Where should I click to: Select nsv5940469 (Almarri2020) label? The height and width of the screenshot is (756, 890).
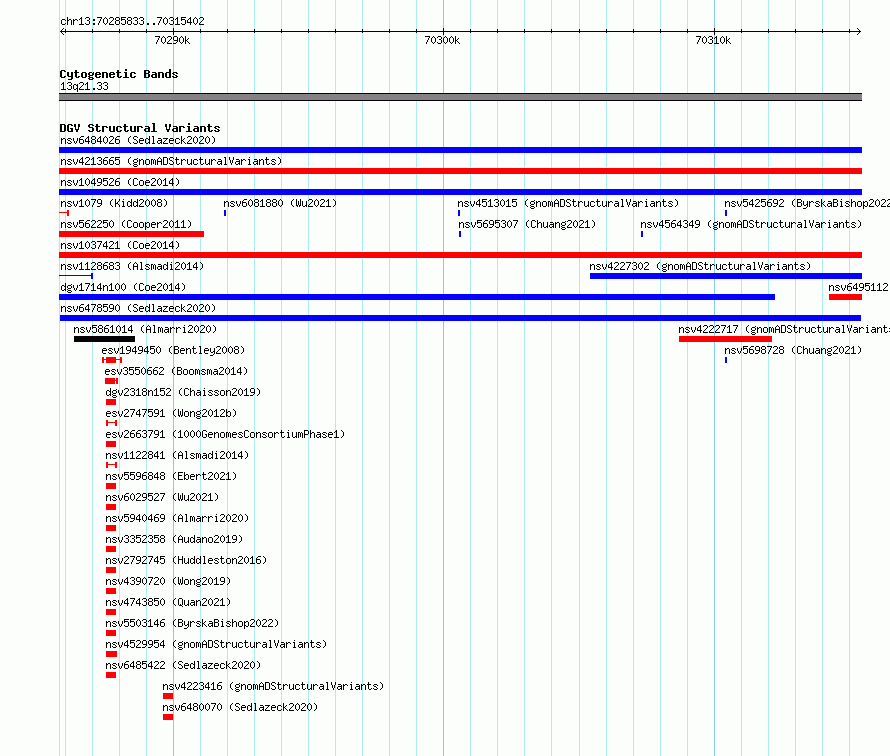[177, 518]
